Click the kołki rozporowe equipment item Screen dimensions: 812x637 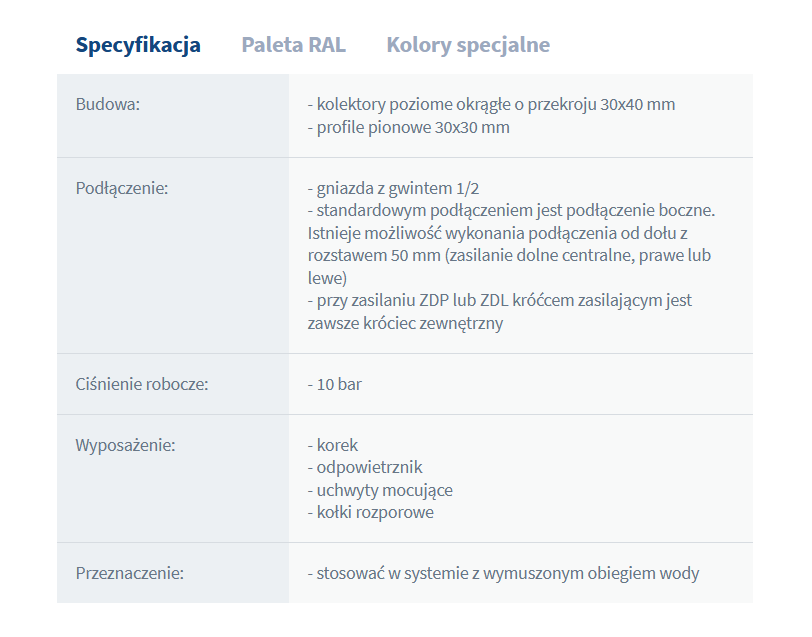(x=370, y=512)
